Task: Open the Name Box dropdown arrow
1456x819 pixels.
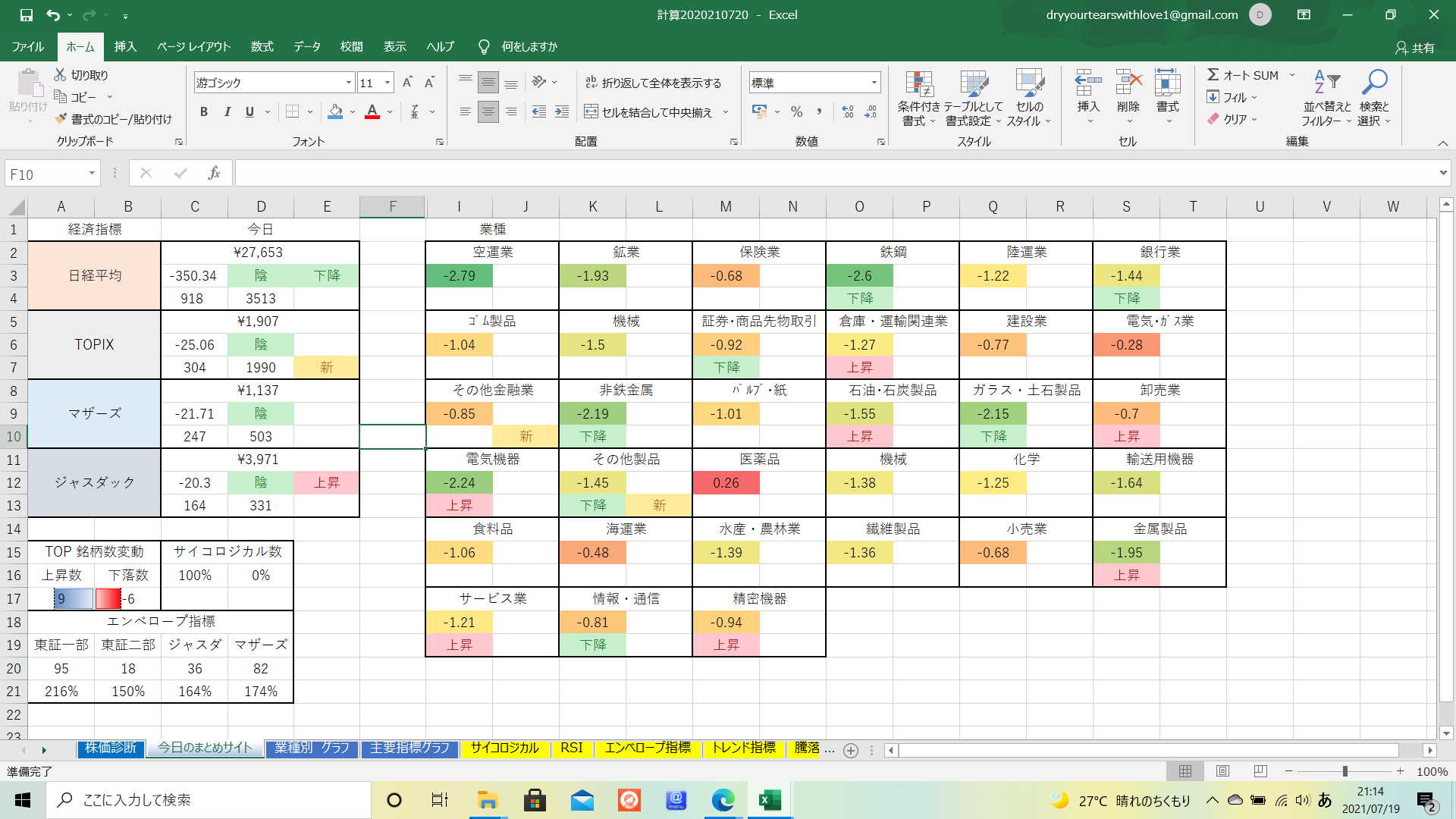Action: coord(92,174)
